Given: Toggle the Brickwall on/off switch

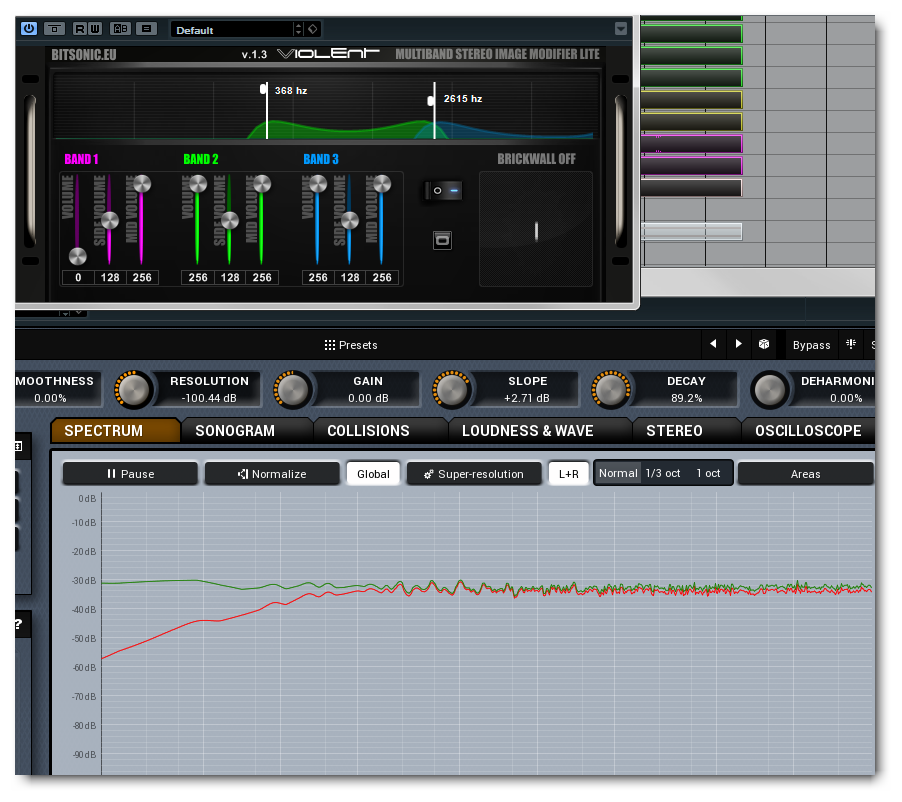Looking at the screenshot, I should [443, 190].
